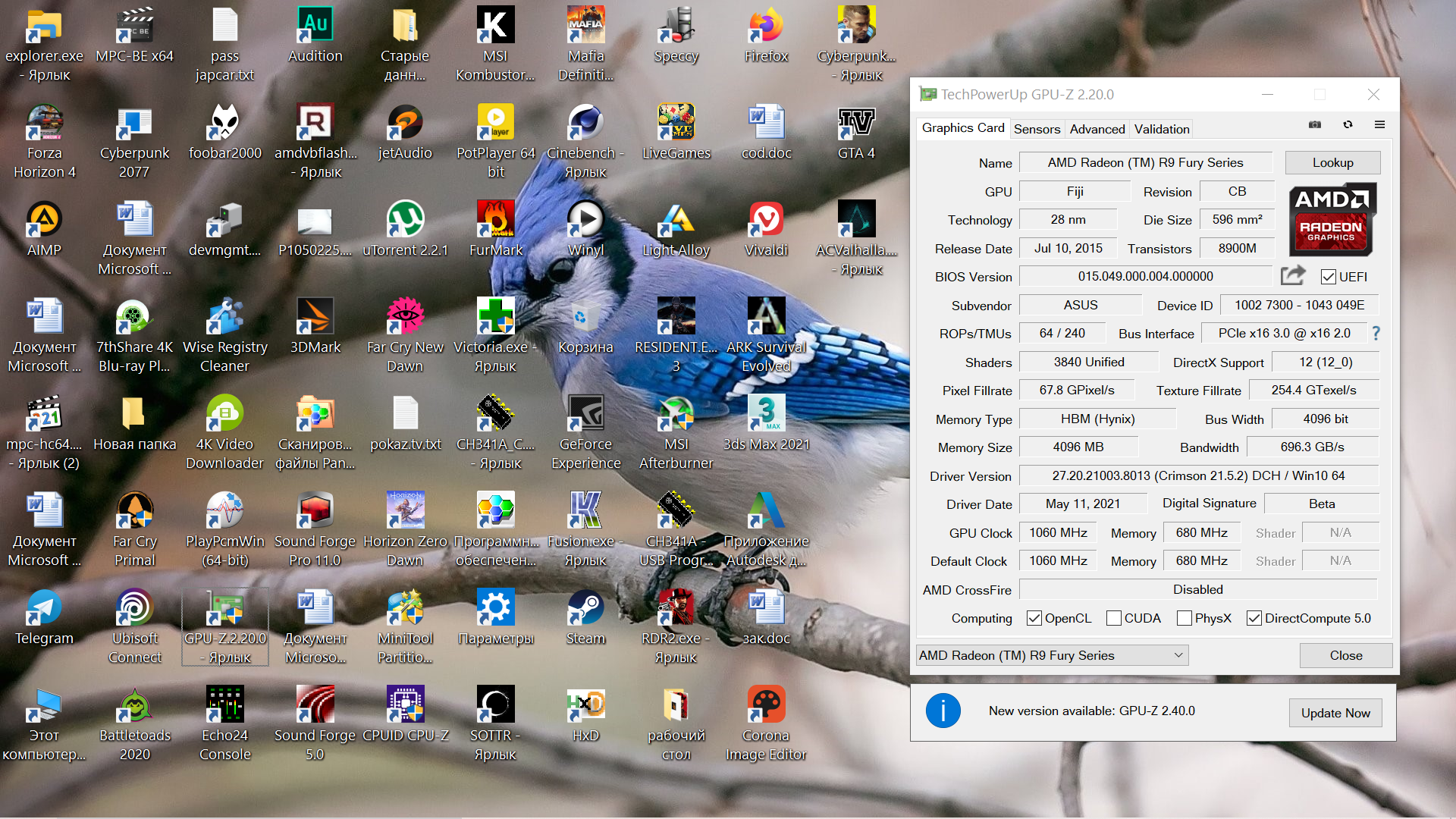The width and height of the screenshot is (1456, 819).
Task: Click the BIOS Version value field
Action: pos(1145,277)
